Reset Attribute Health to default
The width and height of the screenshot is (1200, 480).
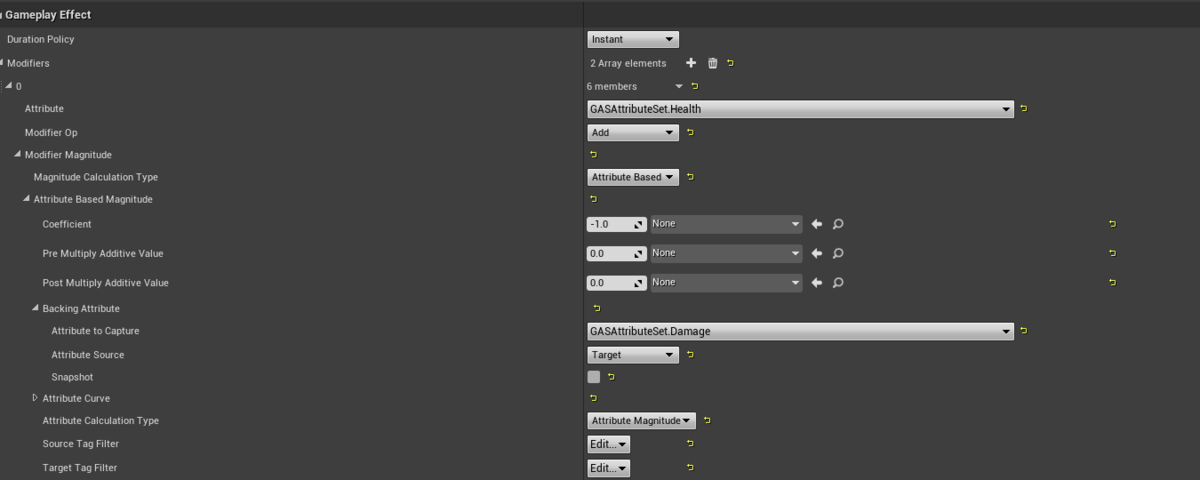1024,109
